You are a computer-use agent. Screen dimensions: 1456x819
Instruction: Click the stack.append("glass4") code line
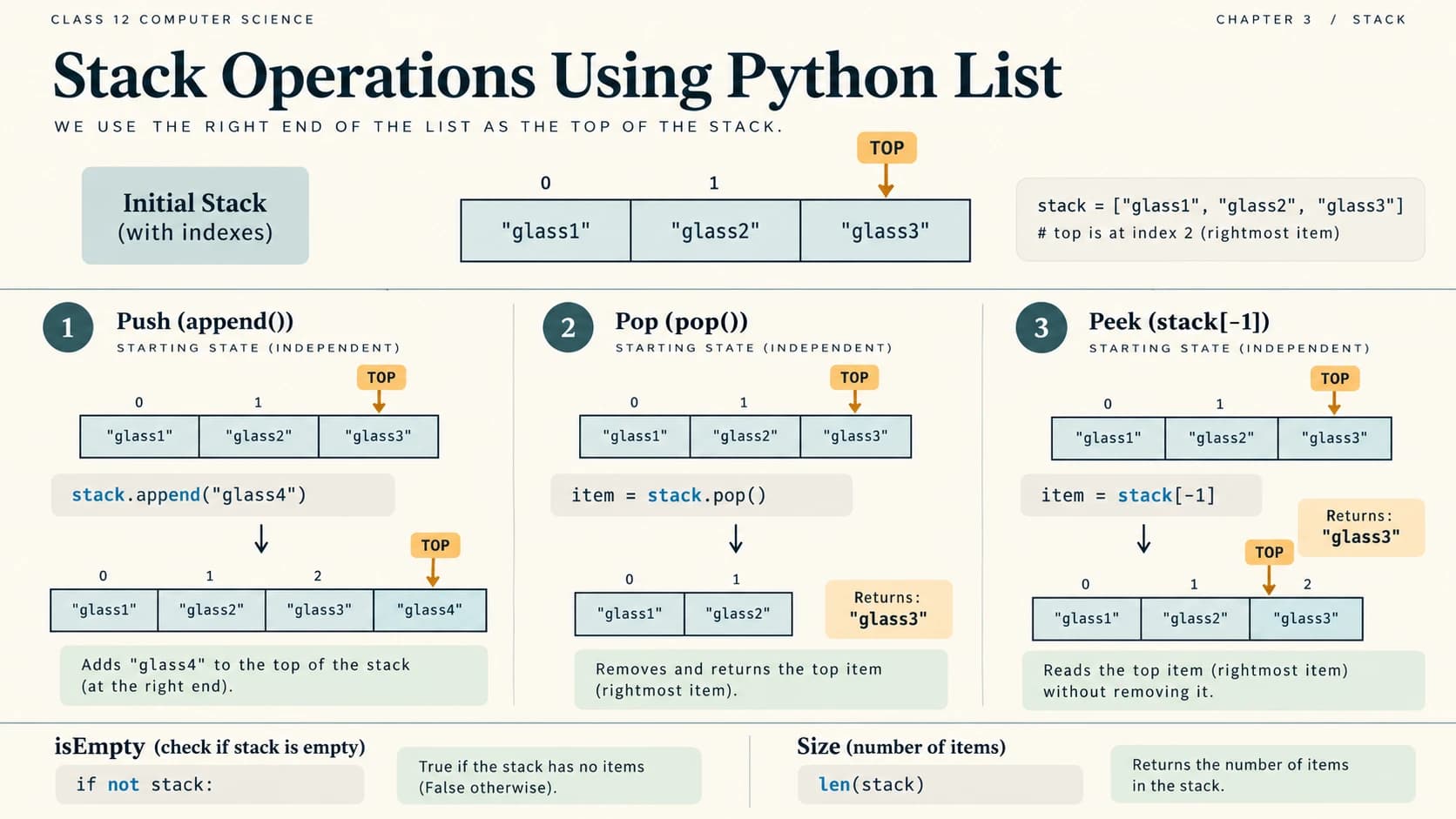click(223, 495)
